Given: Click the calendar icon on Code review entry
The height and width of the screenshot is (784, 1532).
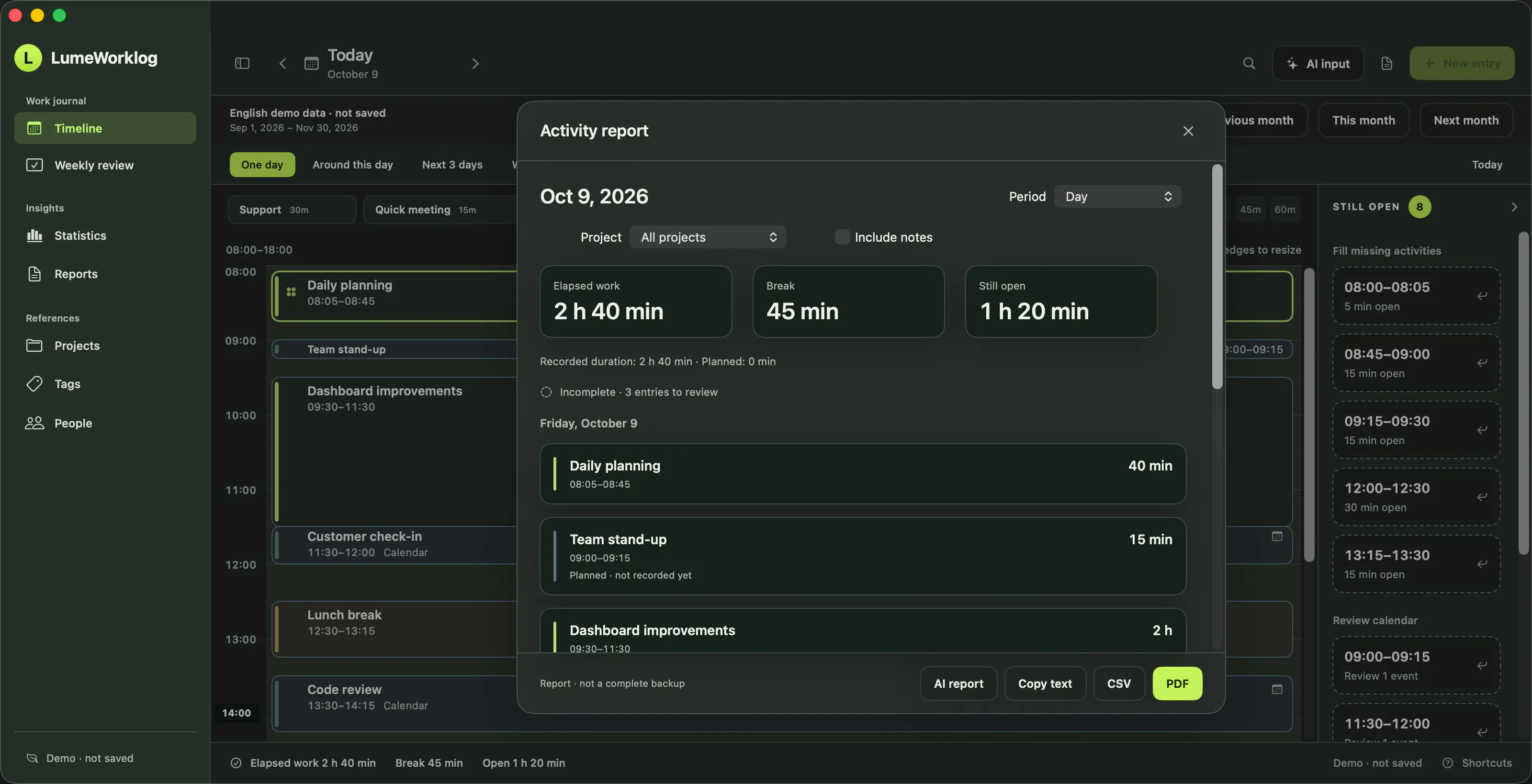Looking at the screenshot, I should pyautogui.click(x=1276, y=690).
